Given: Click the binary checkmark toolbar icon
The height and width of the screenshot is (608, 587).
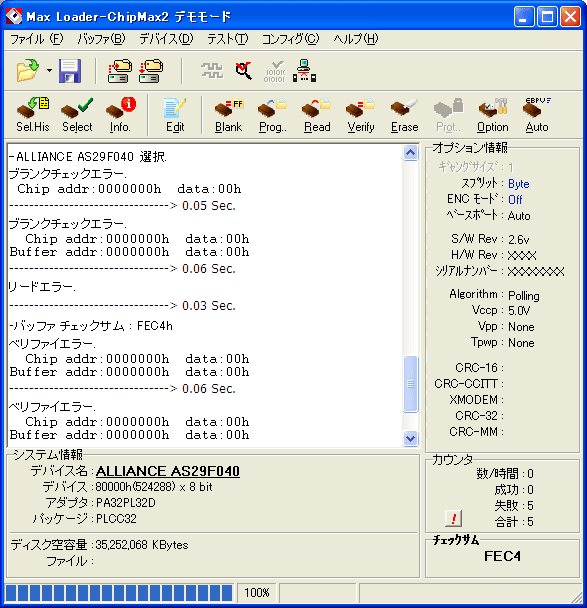Looking at the screenshot, I should point(275,71).
